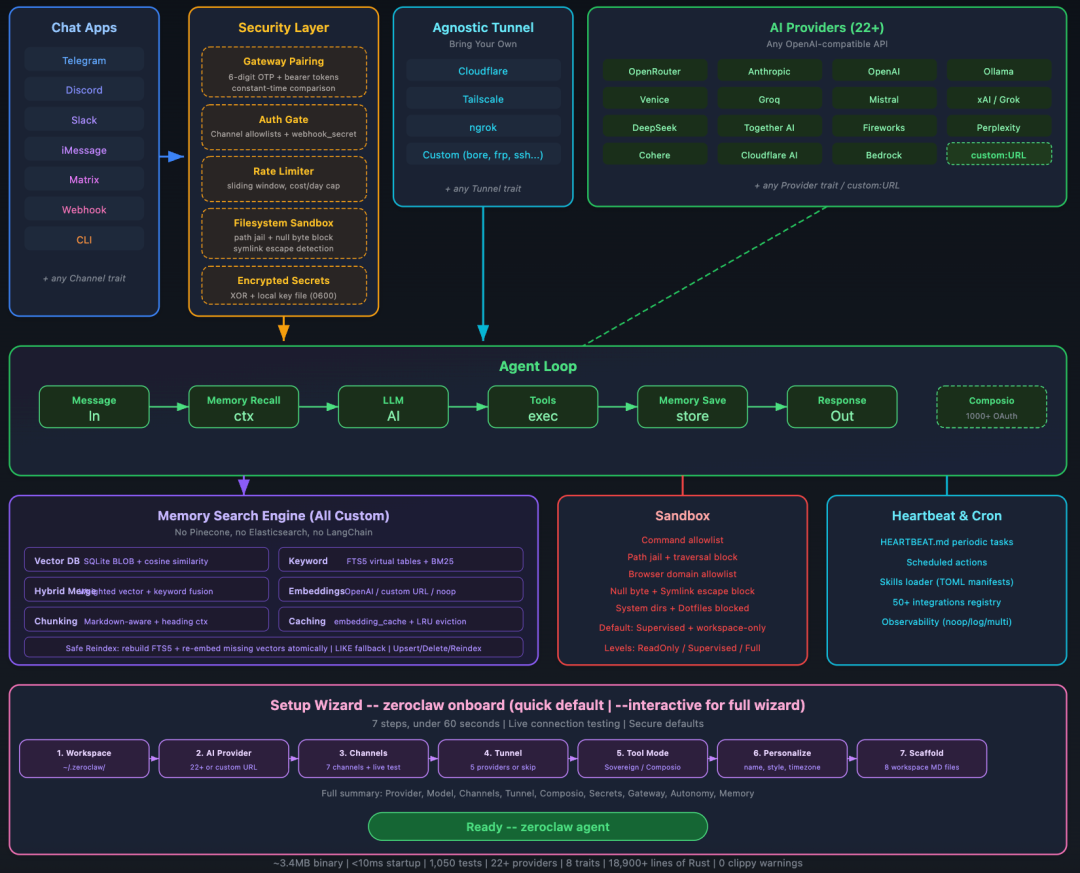
Task: Select the OpenAI provider box
Action: pyautogui.click(x=884, y=71)
